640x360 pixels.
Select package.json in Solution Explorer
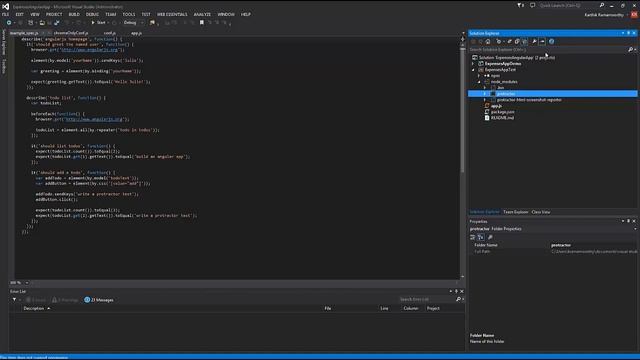click(502, 112)
